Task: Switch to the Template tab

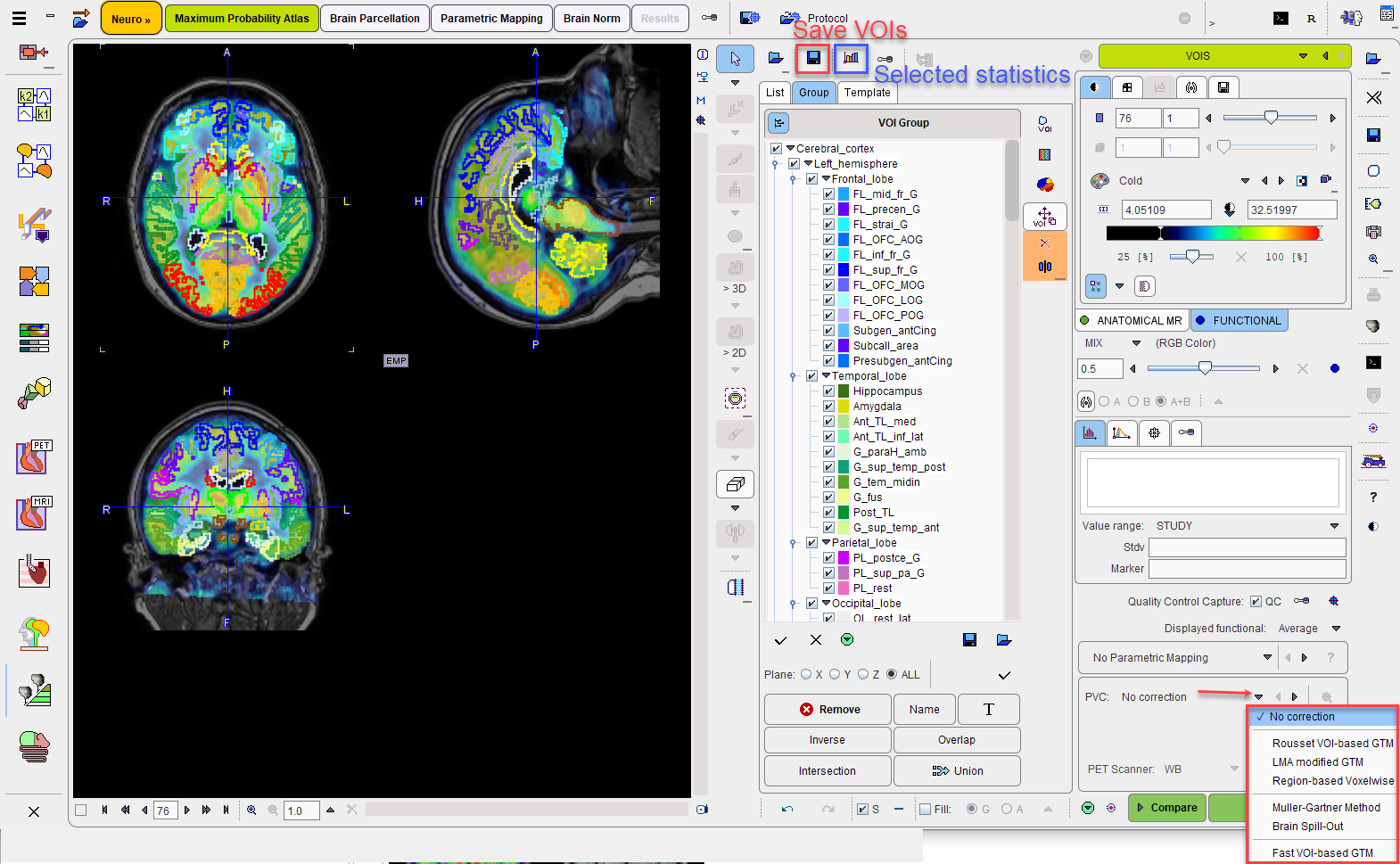Action: [x=868, y=93]
